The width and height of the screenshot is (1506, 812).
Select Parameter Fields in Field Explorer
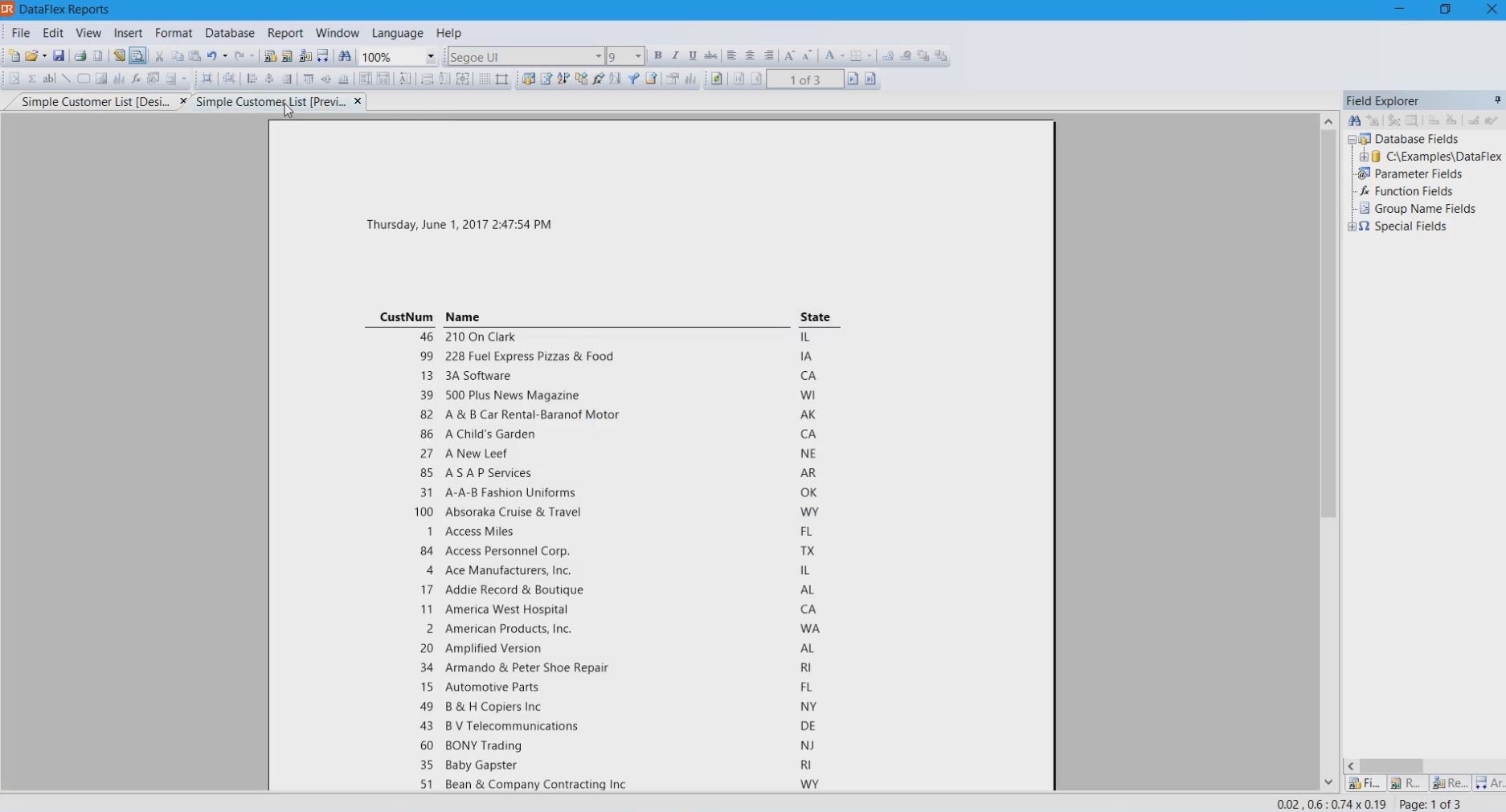(x=1418, y=174)
